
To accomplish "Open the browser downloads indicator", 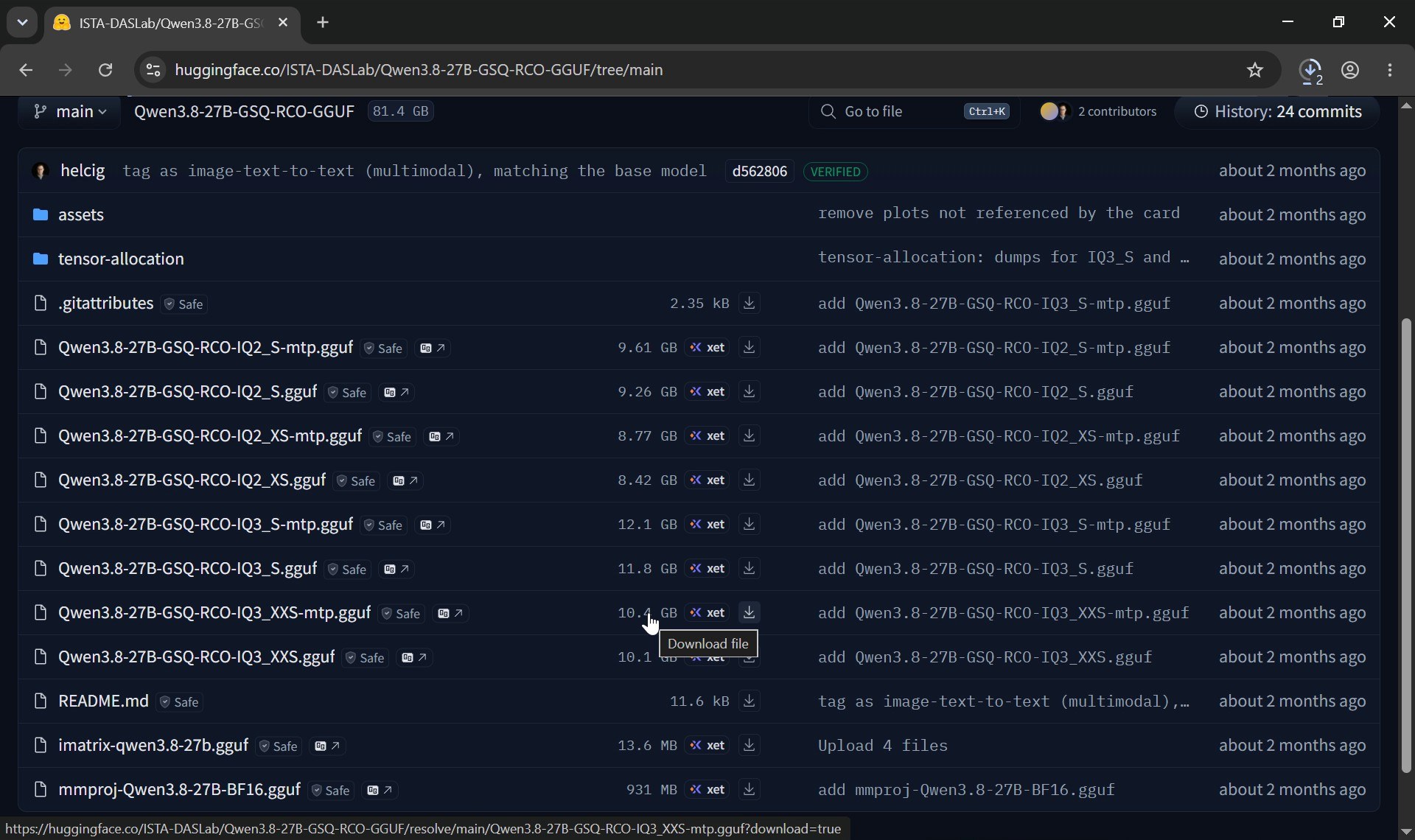I will click(1311, 71).
